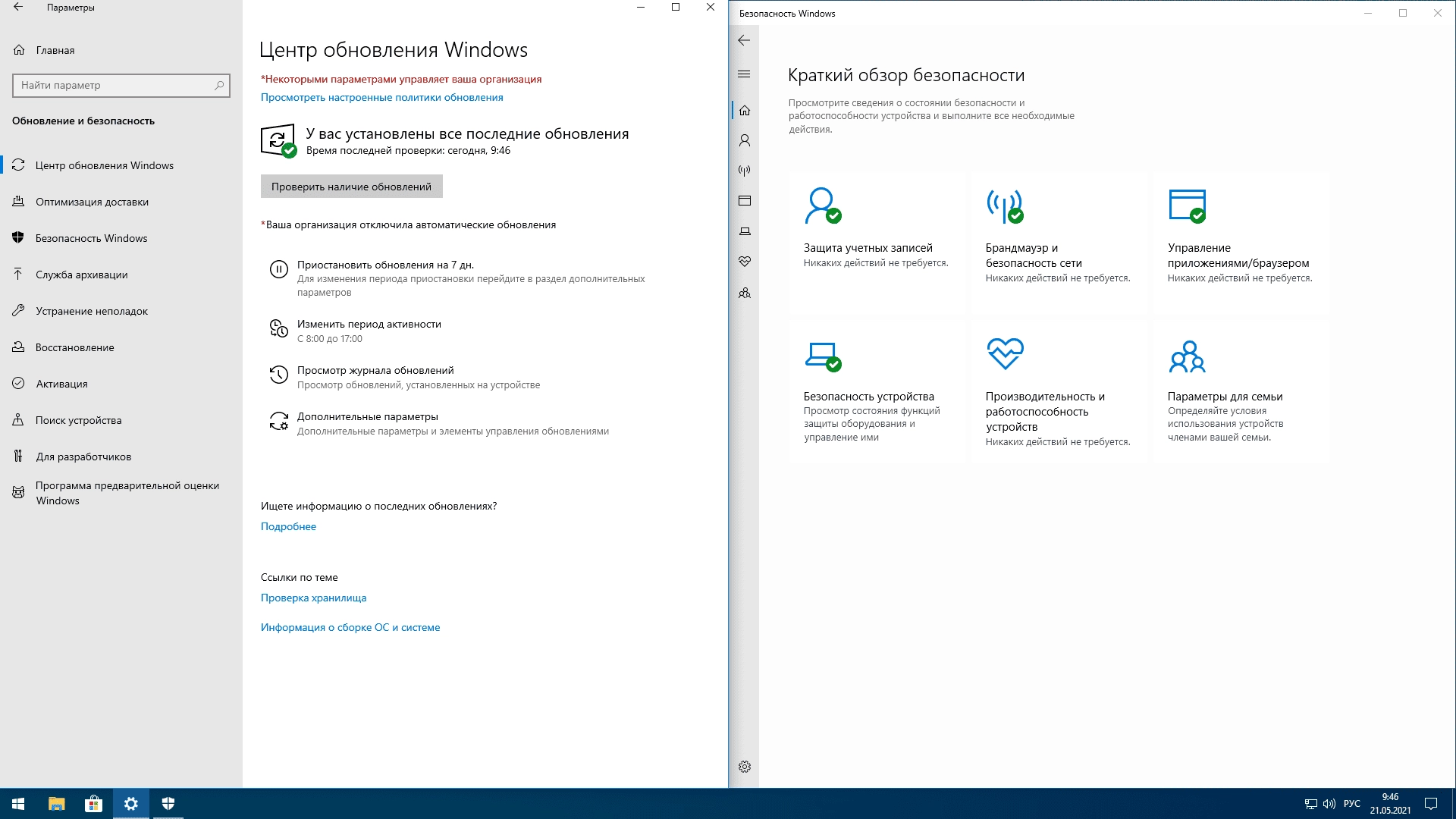Open the configured update policies link

pyautogui.click(x=381, y=97)
